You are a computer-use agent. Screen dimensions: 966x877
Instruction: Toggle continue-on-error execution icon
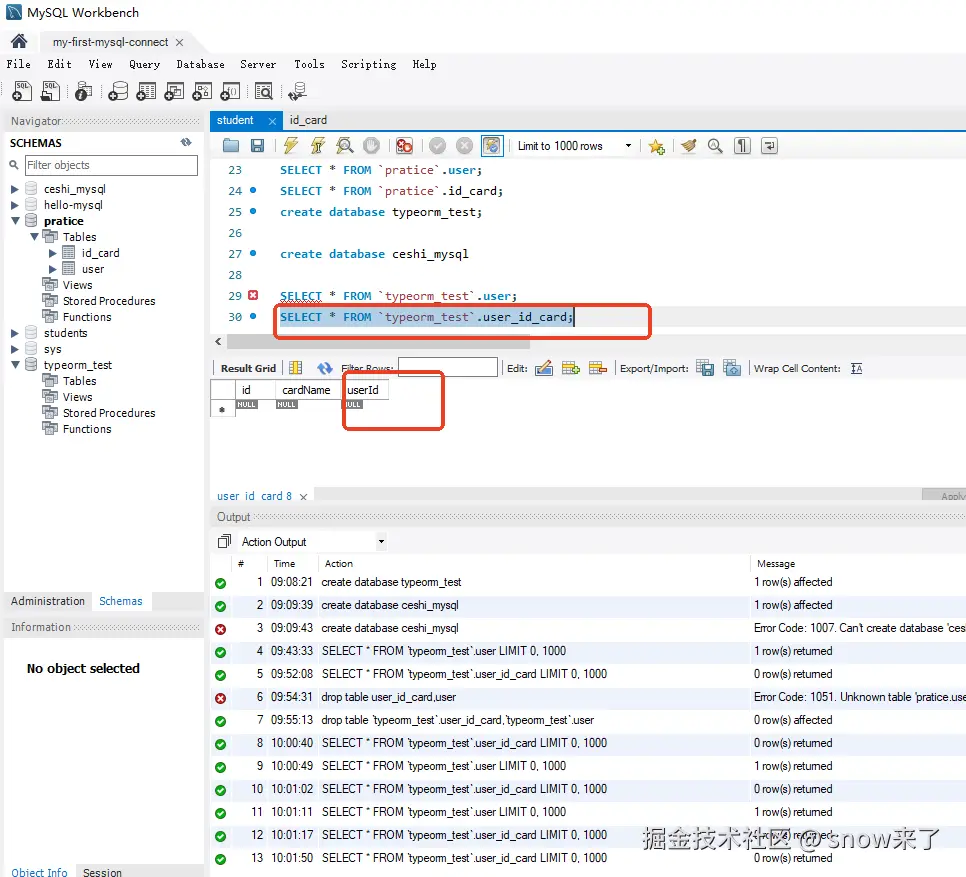(404, 146)
